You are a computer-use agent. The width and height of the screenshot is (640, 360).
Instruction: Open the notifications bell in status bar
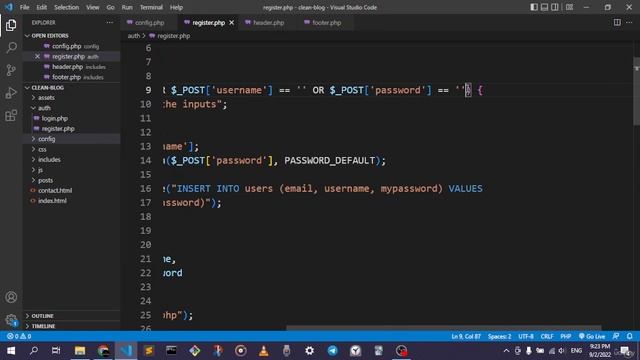629,336
